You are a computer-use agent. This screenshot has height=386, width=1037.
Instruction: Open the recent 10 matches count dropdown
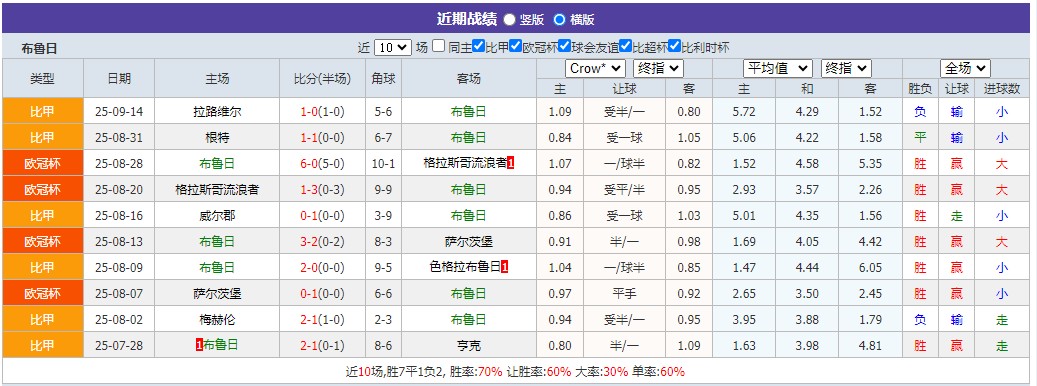coord(393,47)
